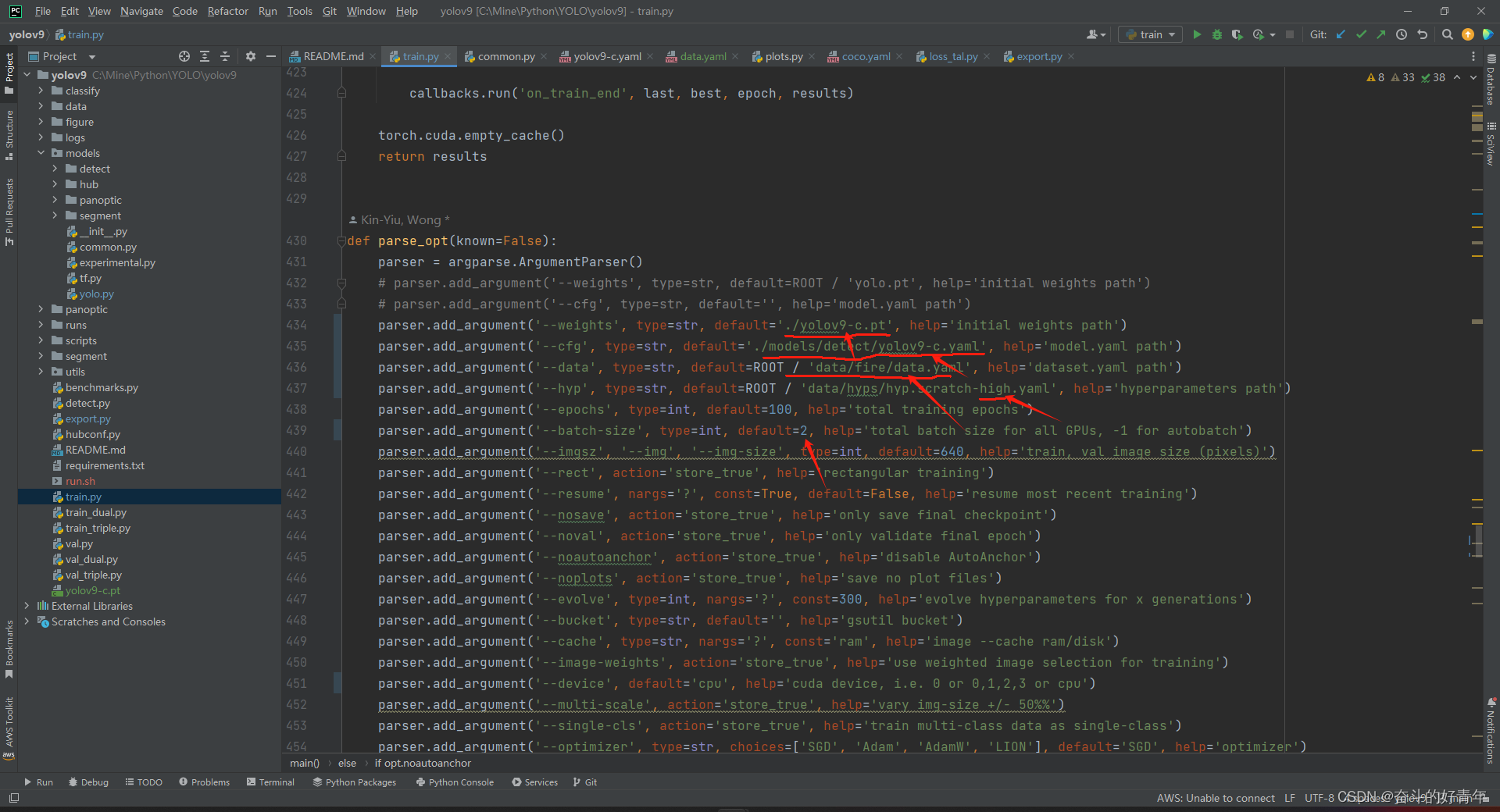Image resolution: width=1500 pixels, height=812 pixels.
Task: Click the stop process square
Action: [x=1290, y=34]
